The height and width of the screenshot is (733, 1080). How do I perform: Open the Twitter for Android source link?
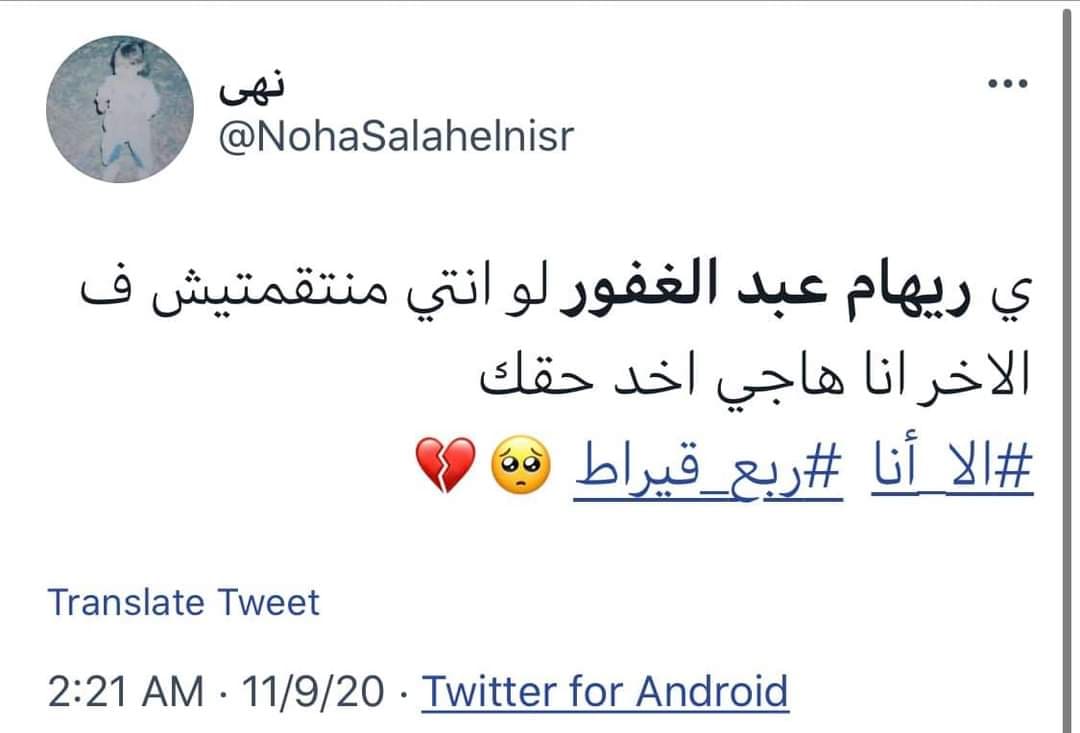(605, 691)
